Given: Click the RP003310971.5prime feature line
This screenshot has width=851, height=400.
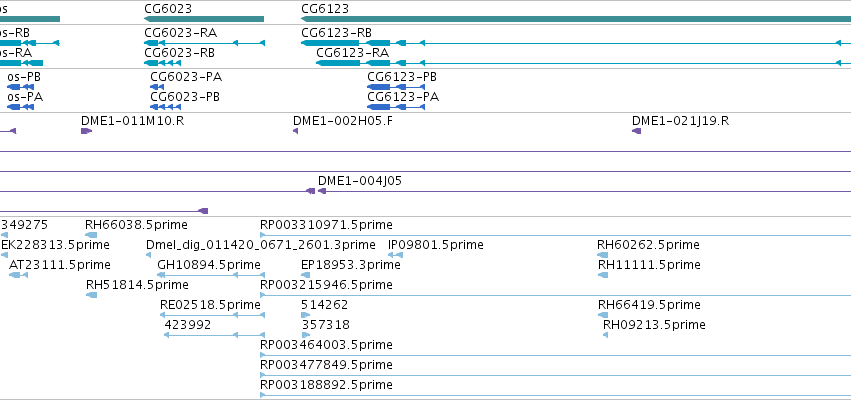Looking at the screenshot, I should (555, 235).
